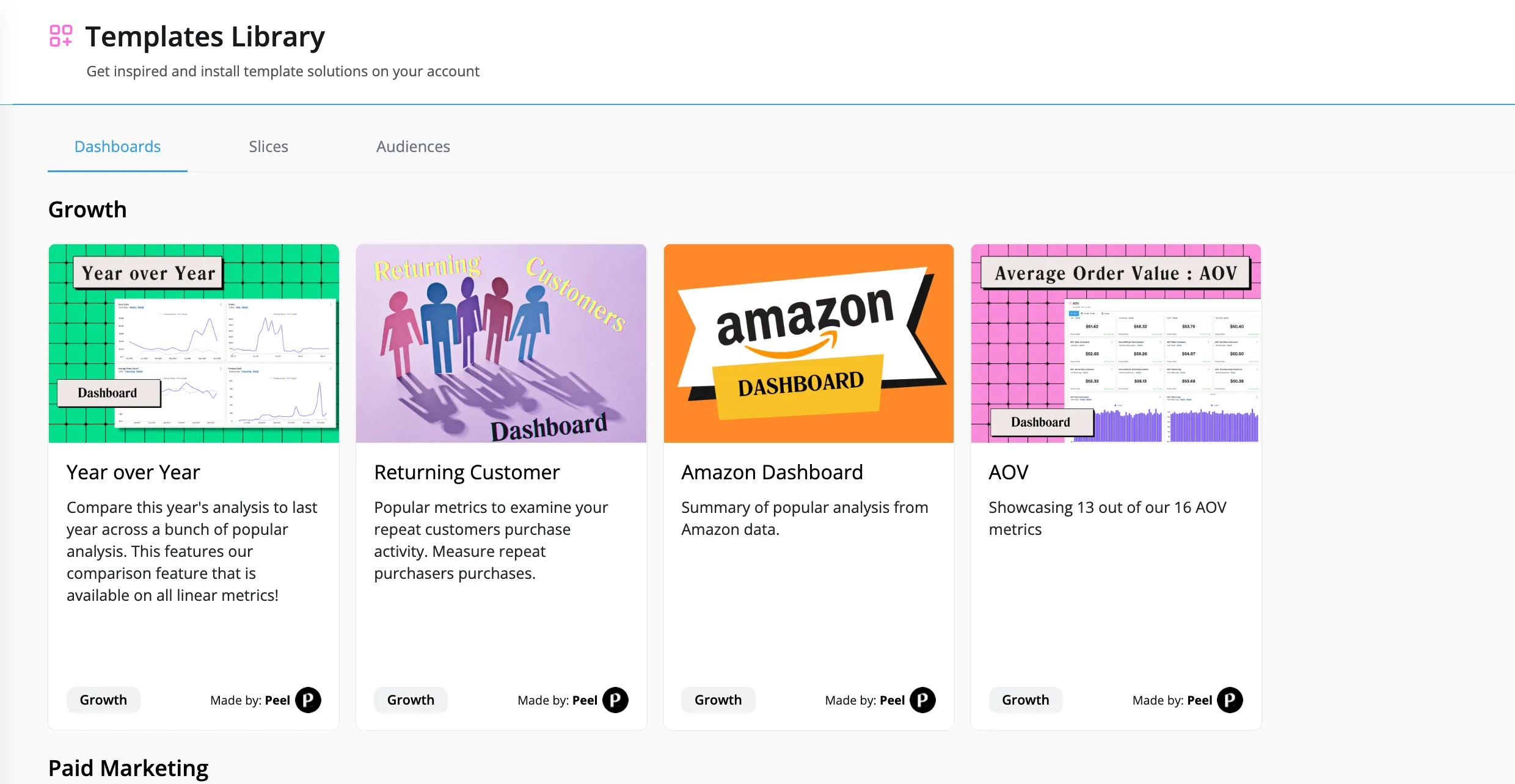Switch to the Slices tab
Viewport: 1515px width, 784px height.
(x=268, y=147)
